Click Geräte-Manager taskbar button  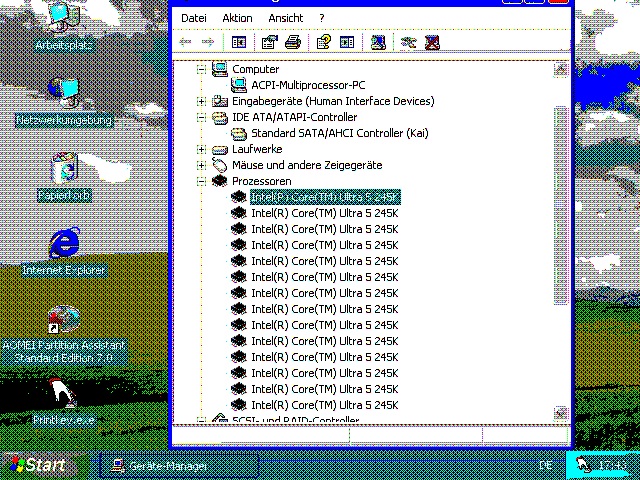[x=179, y=465]
